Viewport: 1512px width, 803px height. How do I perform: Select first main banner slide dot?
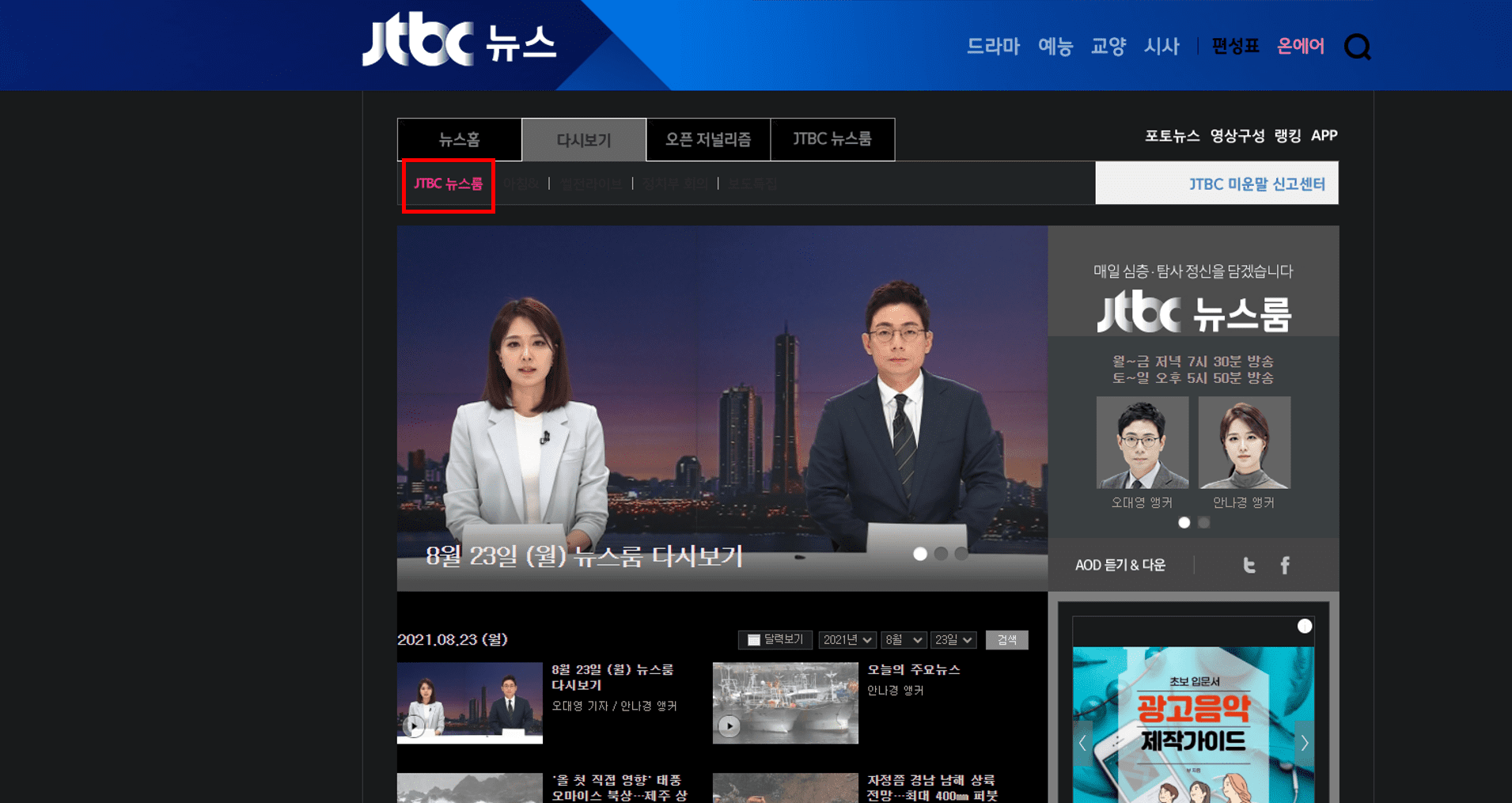pos(920,554)
